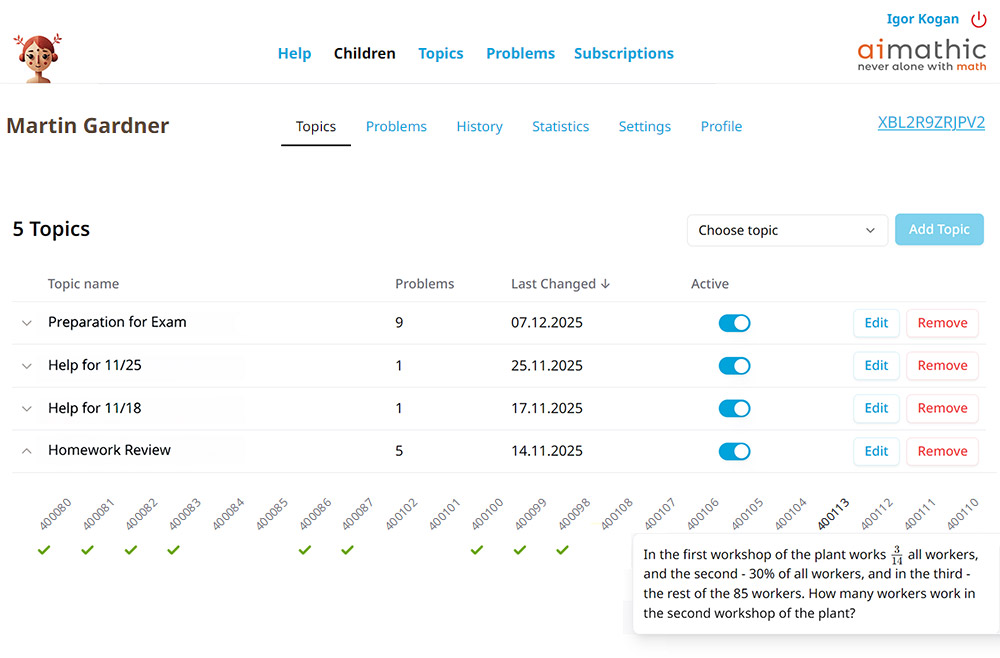
Task: Open the Choose topic dropdown
Action: [x=787, y=230]
